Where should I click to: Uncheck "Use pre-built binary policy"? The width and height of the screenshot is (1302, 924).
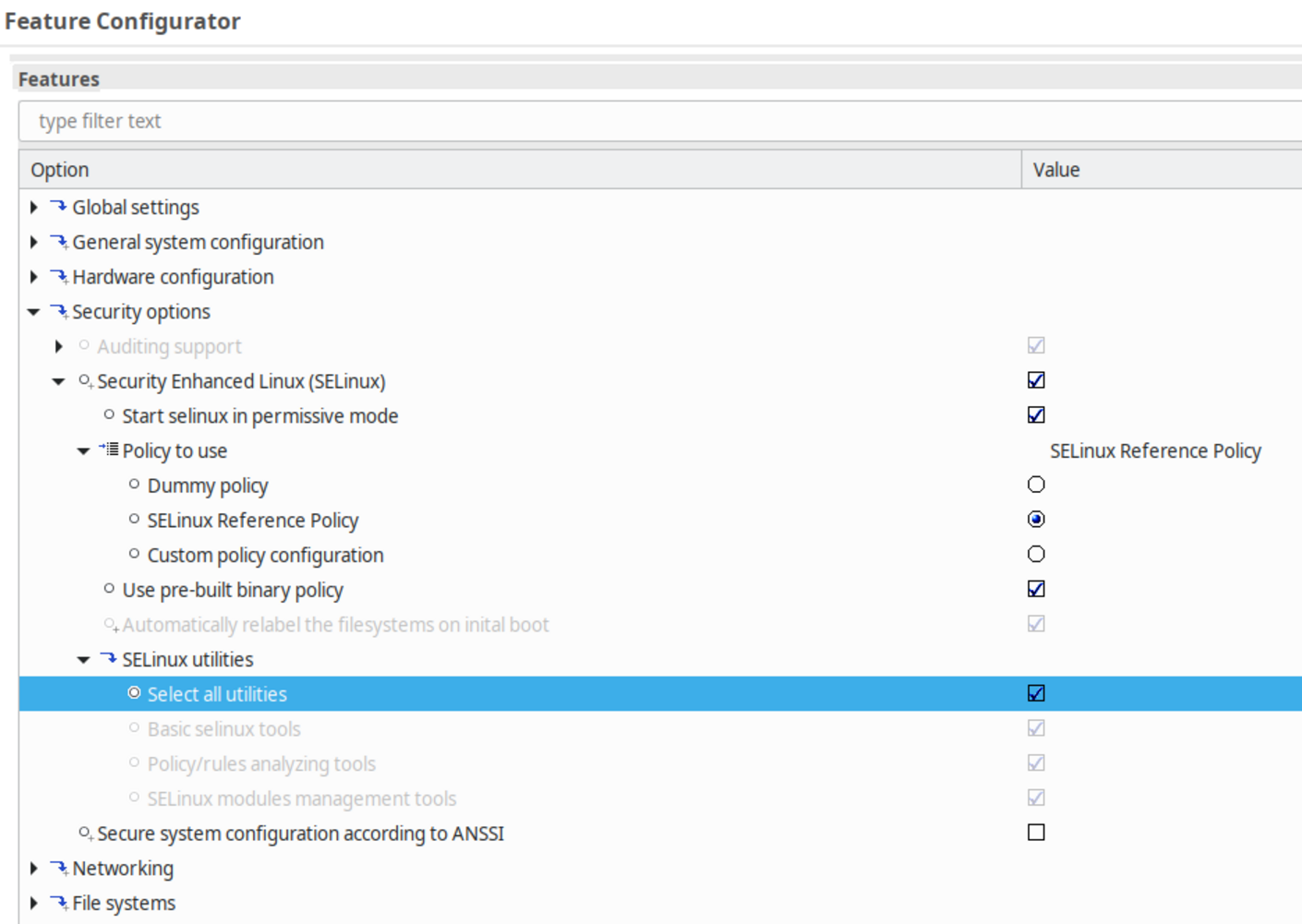coord(1036,588)
